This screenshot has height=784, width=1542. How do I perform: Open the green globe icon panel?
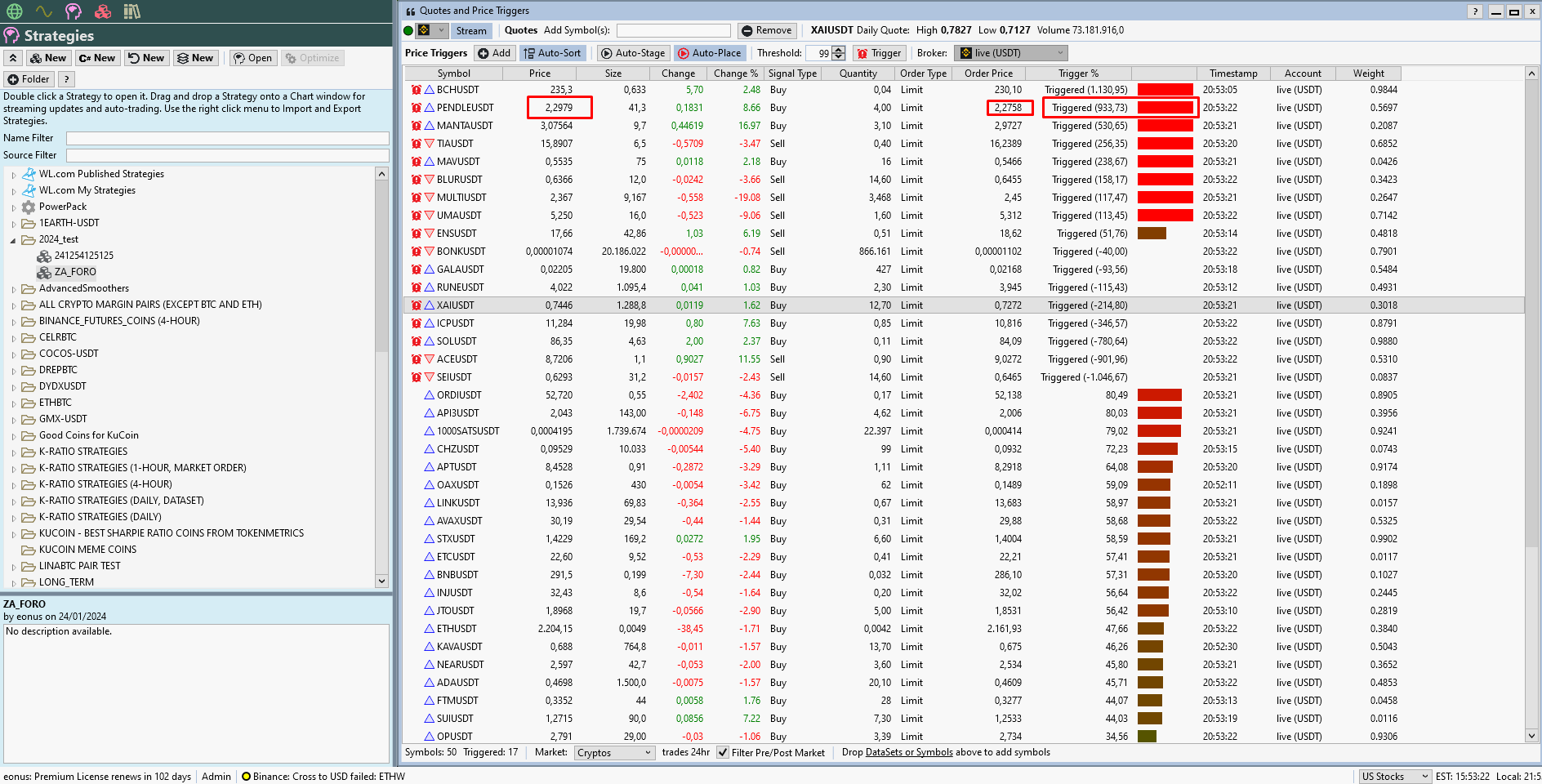14,11
